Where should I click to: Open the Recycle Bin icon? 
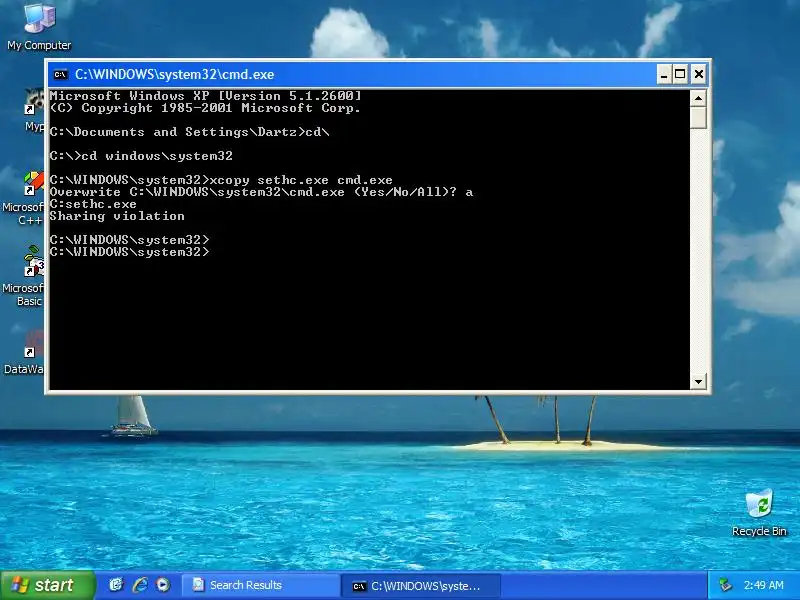759,513
